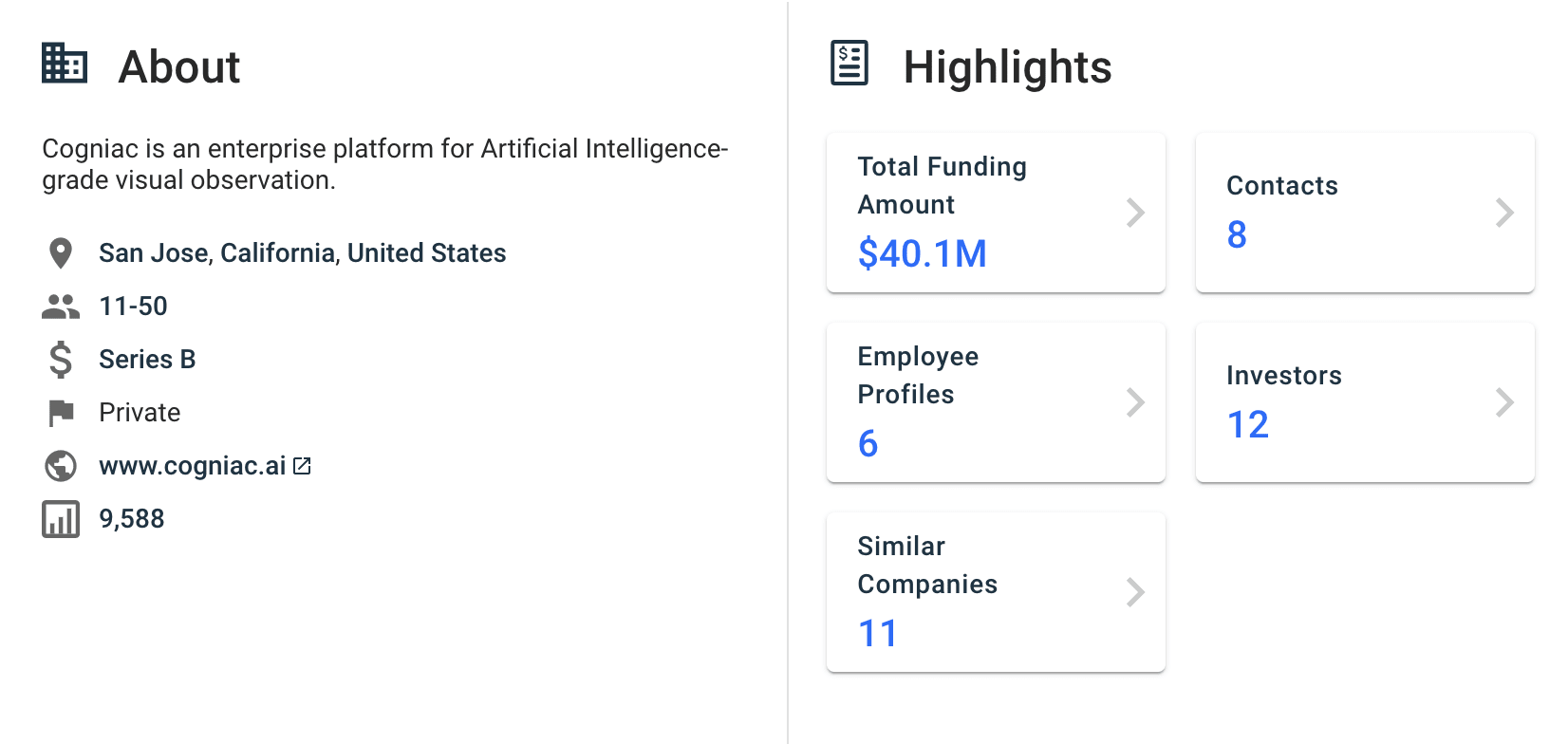Expand the Contacts card chevron
This screenshot has width=1568, height=744.
tap(1504, 213)
